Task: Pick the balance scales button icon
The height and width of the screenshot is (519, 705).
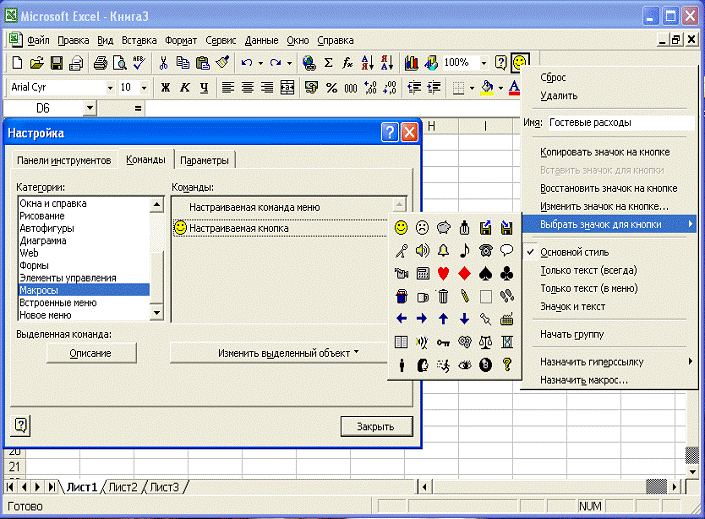Action: (485, 342)
